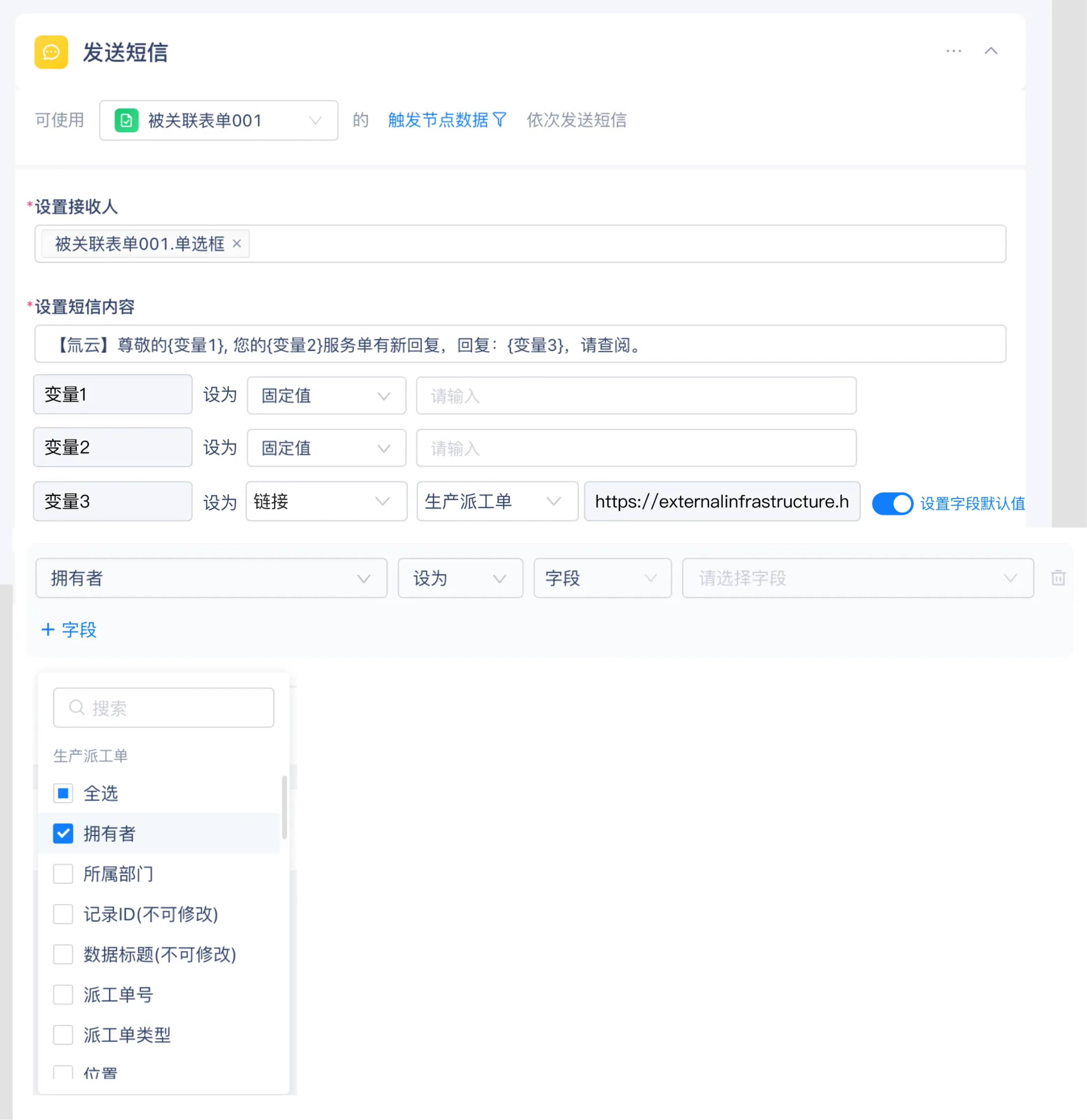This screenshot has height=1120, width=1087.
Task: Click the 请输入 field for 变量1
Action: (x=636, y=395)
